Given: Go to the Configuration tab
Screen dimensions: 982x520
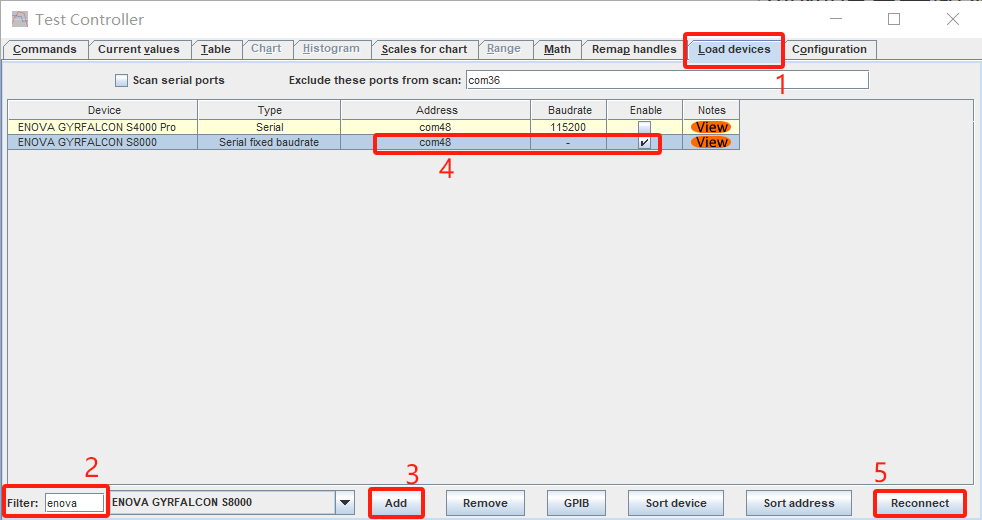Looking at the screenshot, I should pyautogui.click(x=829, y=49).
